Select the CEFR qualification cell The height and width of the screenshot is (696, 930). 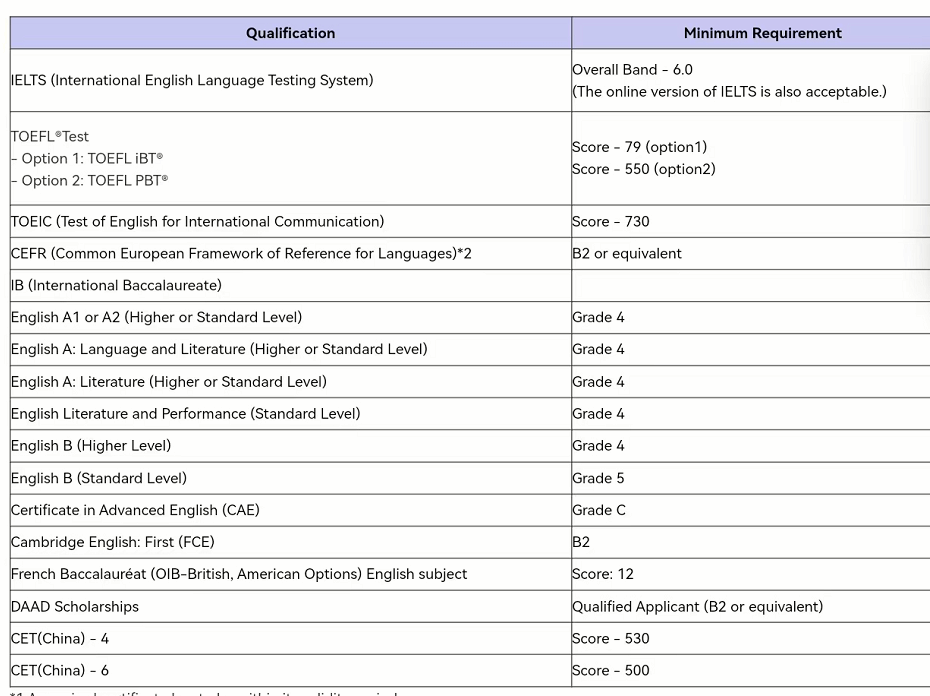pos(241,253)
